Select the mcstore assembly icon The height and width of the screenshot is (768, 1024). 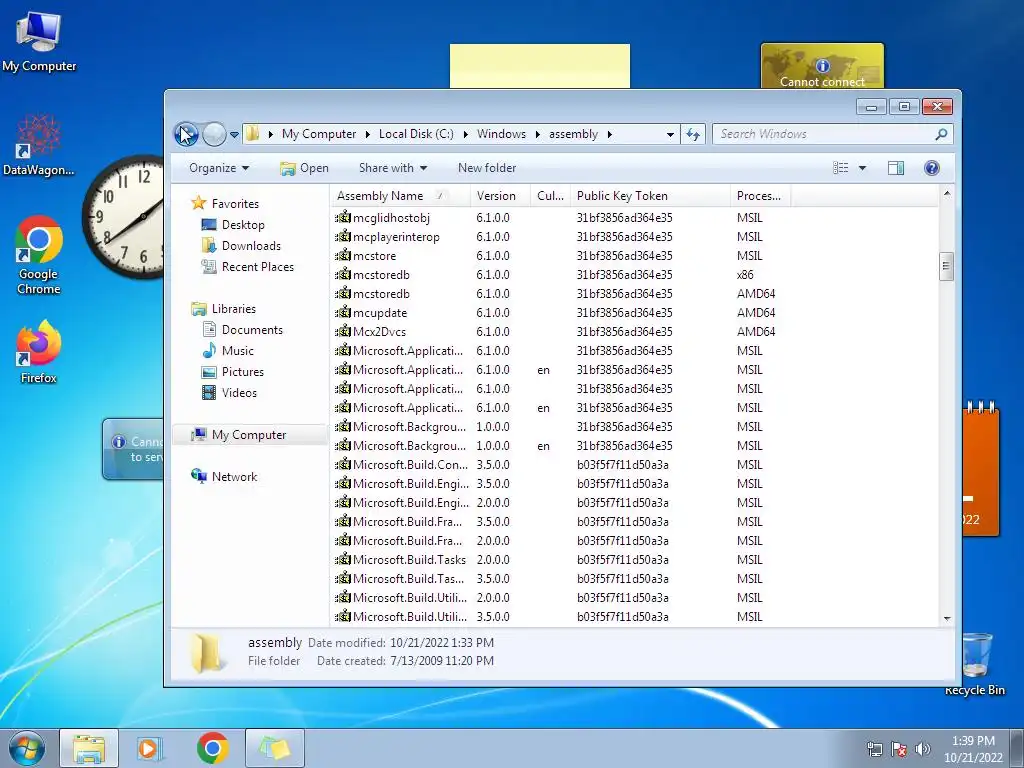tap(343, 256)
